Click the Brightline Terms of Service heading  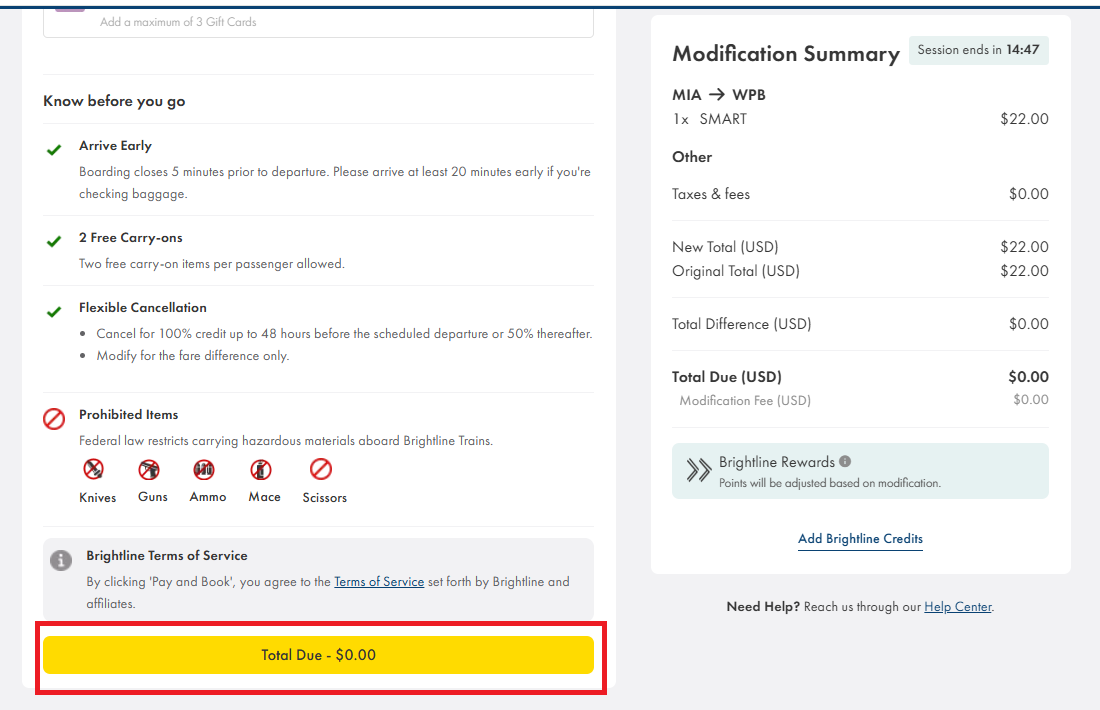click(x=167, y=556)
